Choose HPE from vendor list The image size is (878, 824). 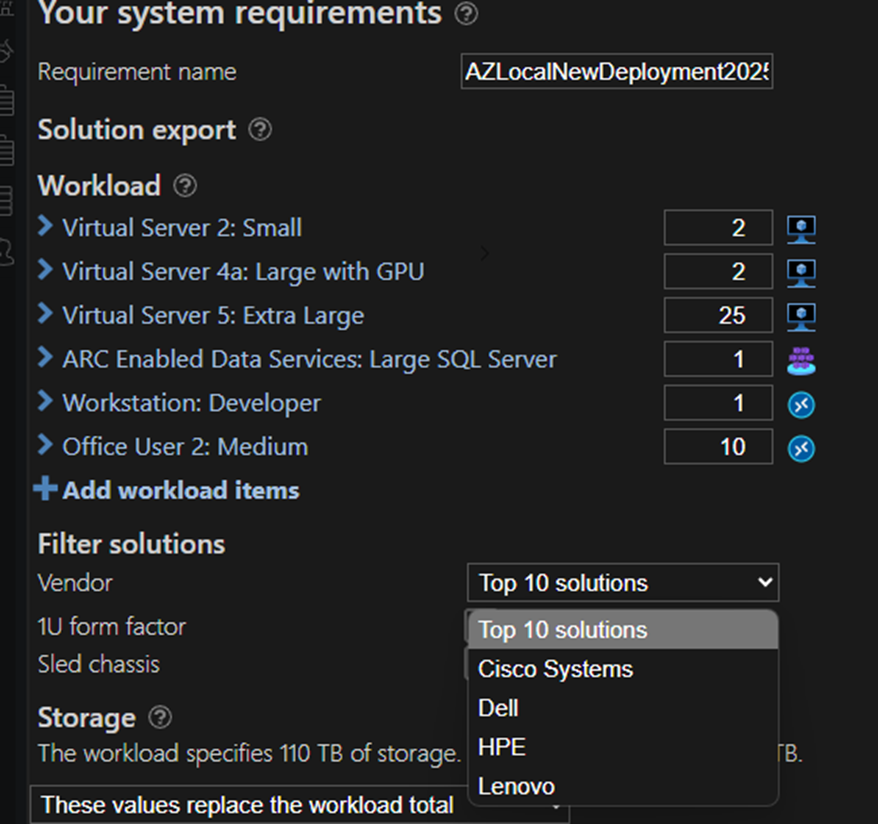point(623,747)
